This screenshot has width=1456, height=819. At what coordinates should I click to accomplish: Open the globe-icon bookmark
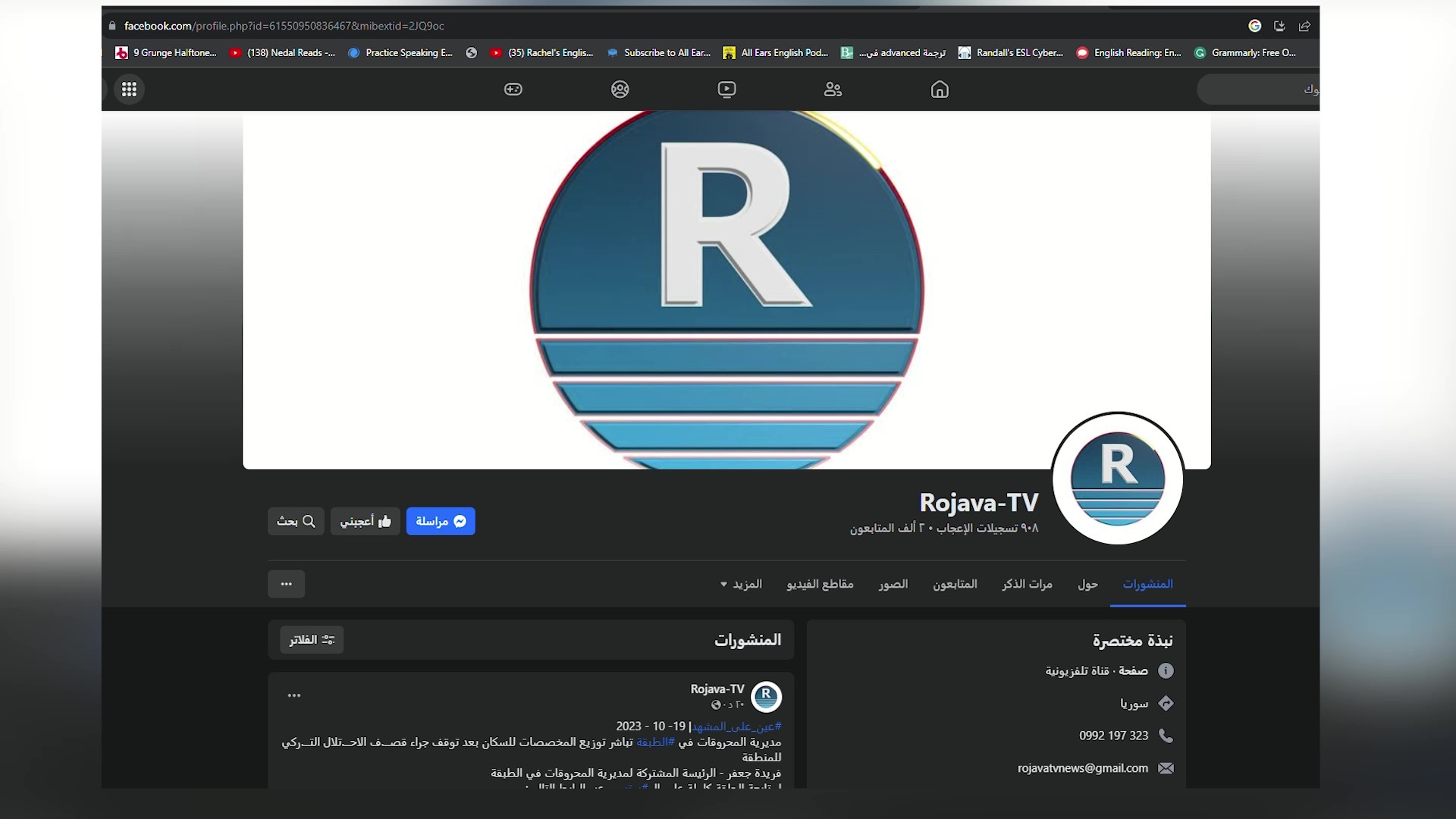coord(472,52)
